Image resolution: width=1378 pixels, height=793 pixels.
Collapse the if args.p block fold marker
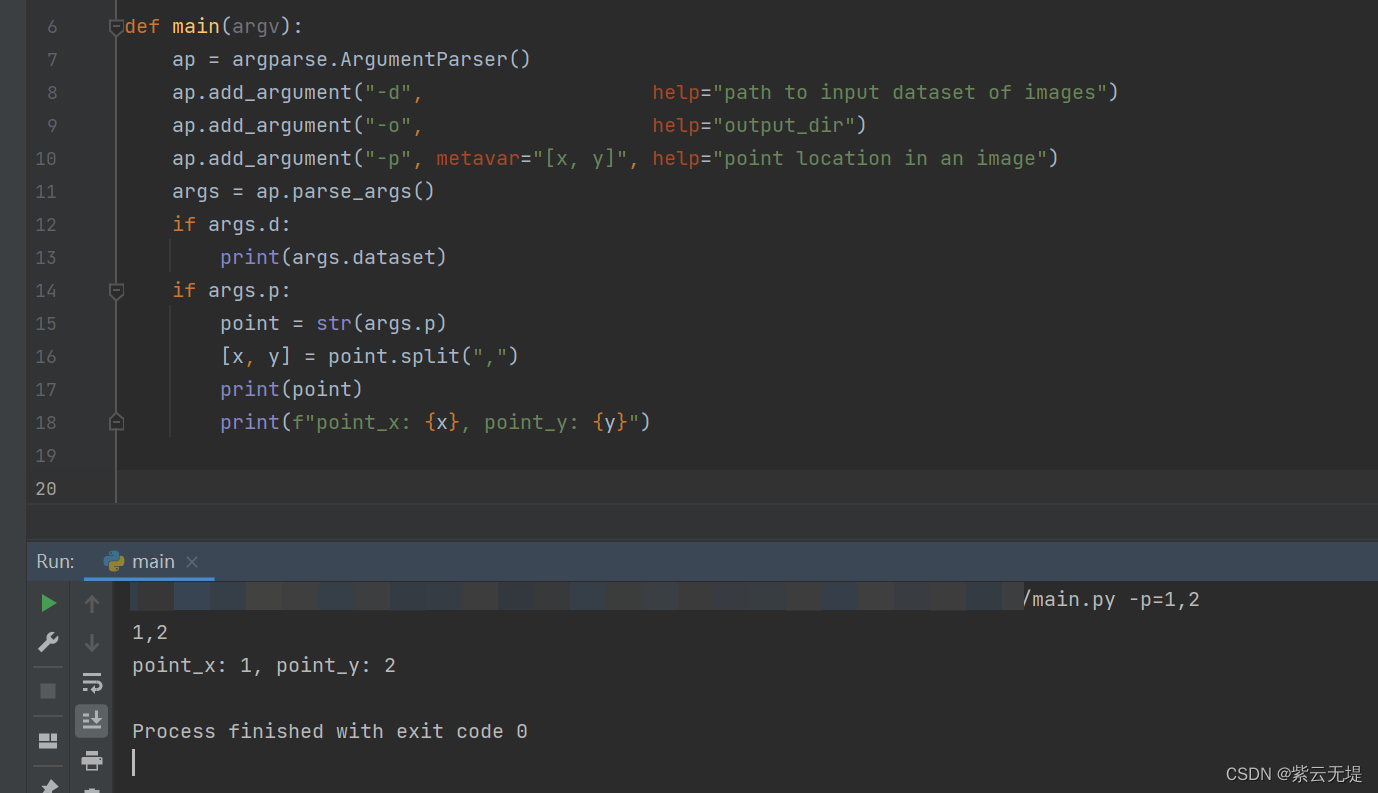pyautogui.click(x=116, y=291)
